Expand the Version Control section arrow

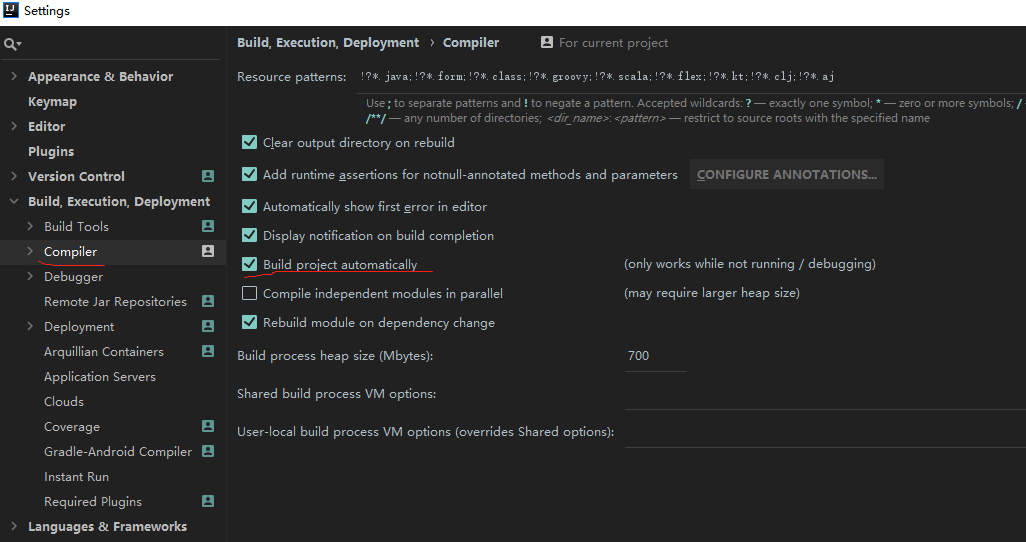(14, 176)
